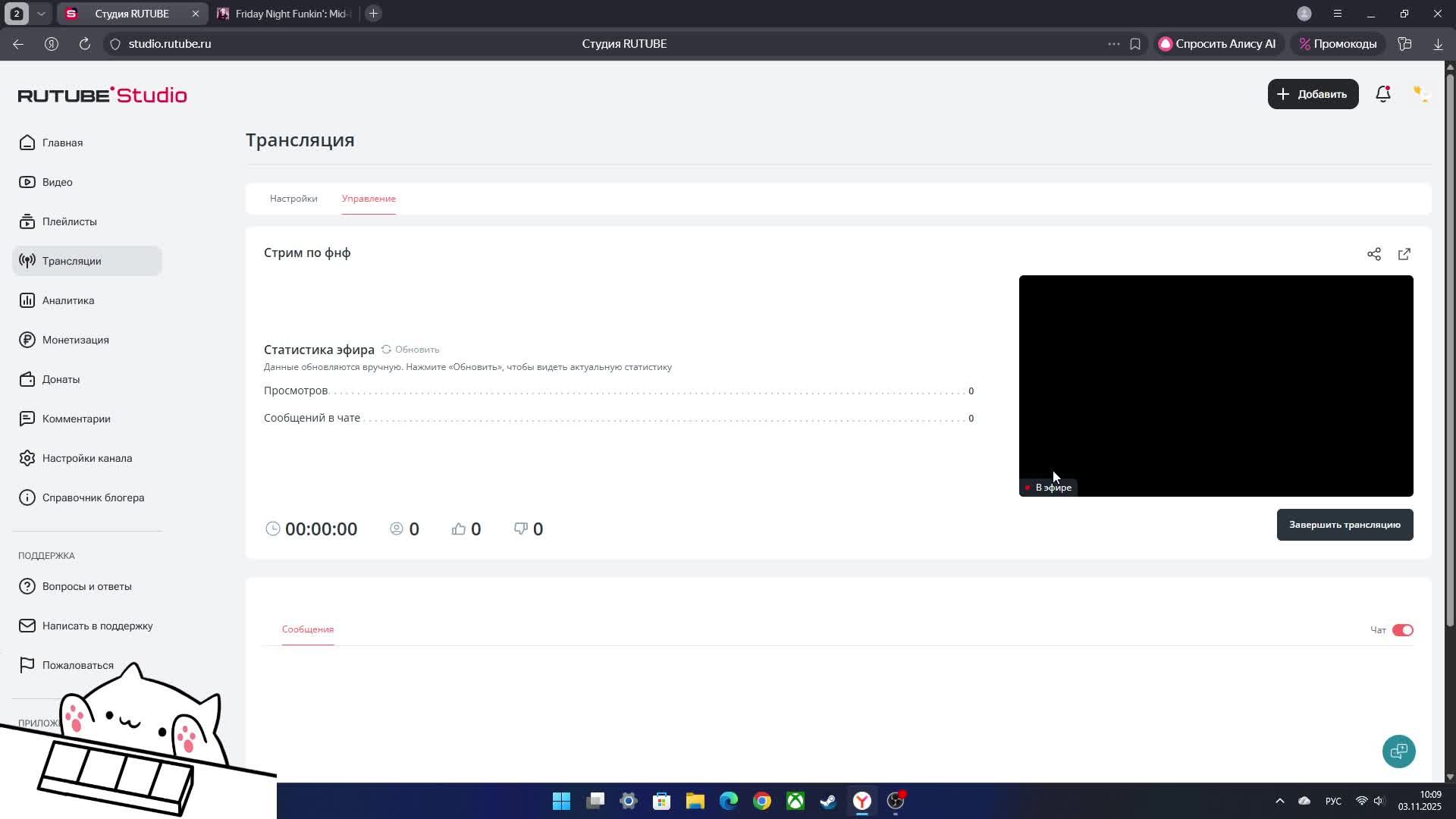Click the Обновить refresh statistics icon
This screenshot has width=1456, height=819.
coord(387,350)
